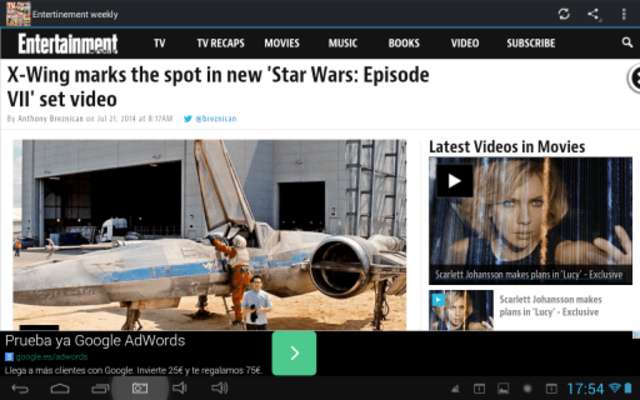Tap the refresh icon in the app bar
Image resolution: width=640 pixels, height=400 pixels.
[x=564, y=14]
